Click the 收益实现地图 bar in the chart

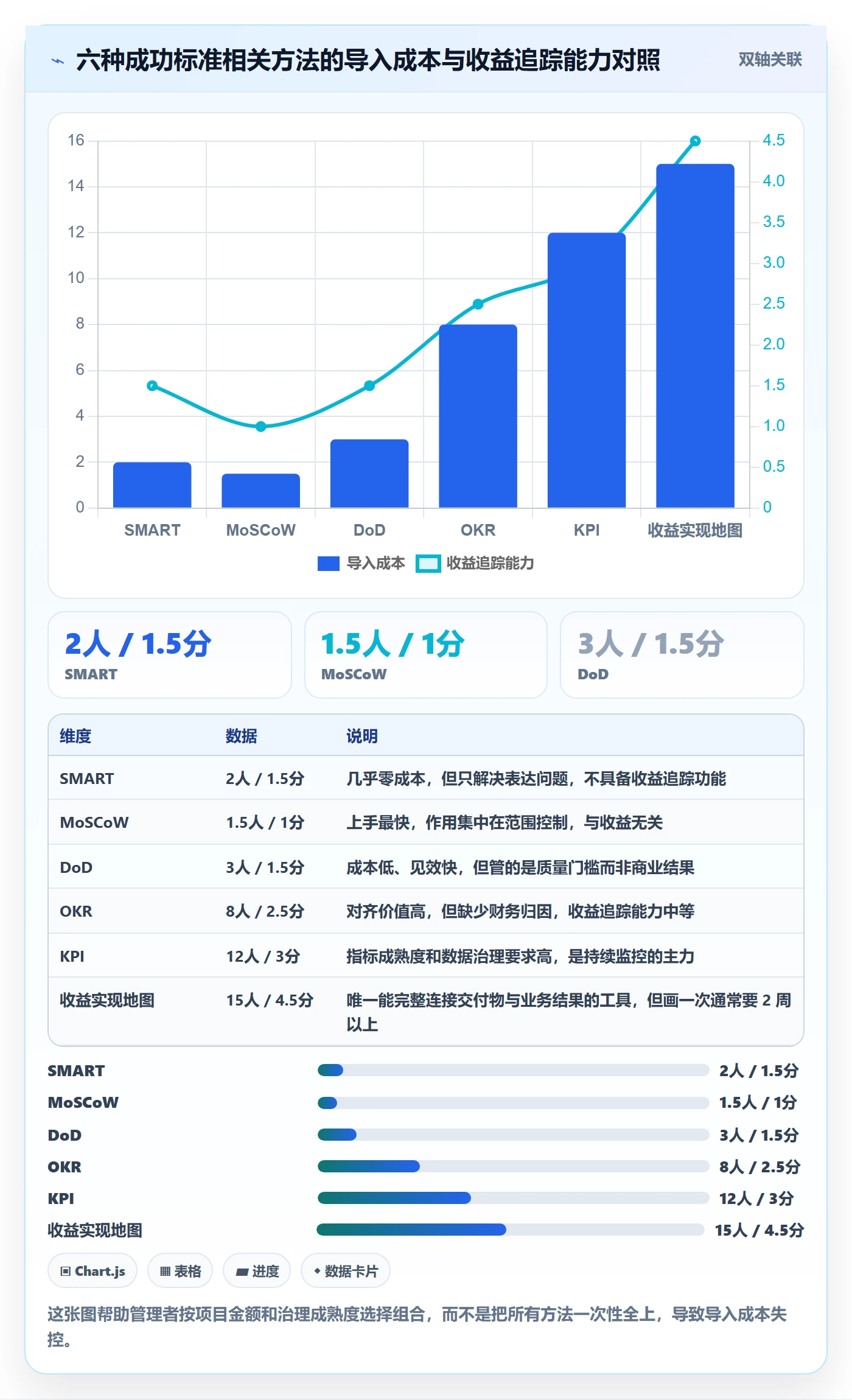(695, 336)
